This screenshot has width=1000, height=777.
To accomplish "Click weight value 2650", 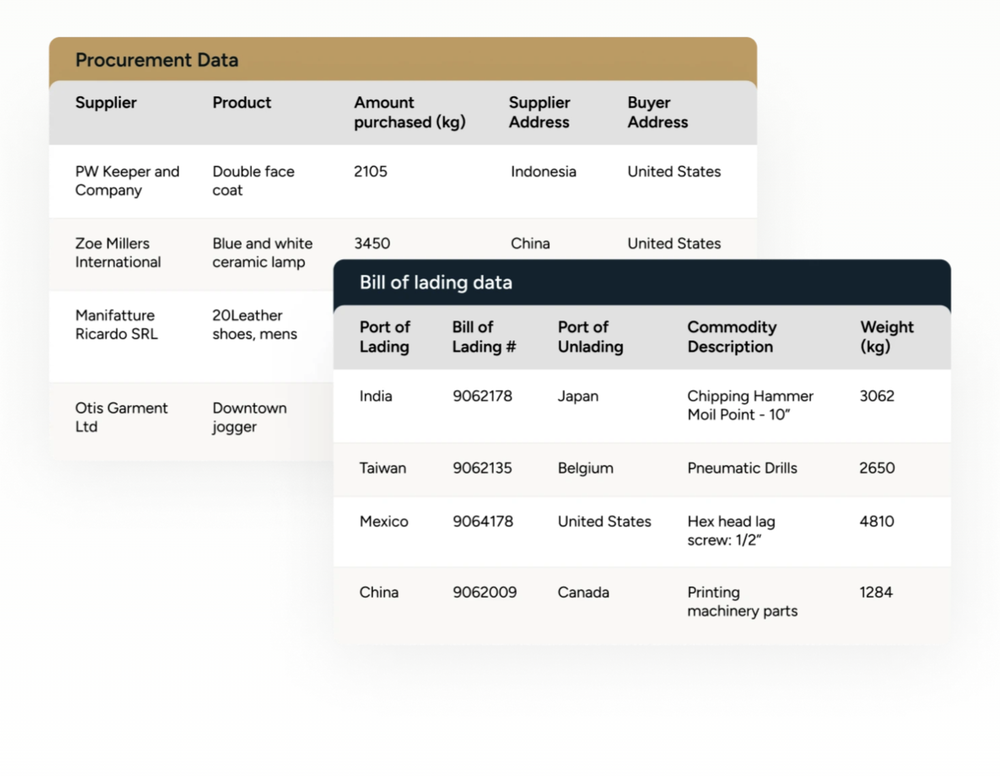I will 877,468.
